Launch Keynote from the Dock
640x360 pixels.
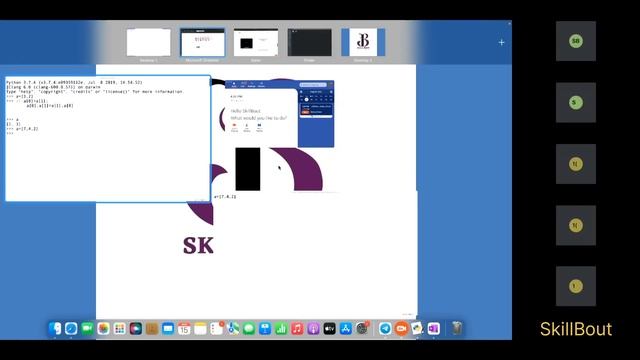(x=265, y=328)
